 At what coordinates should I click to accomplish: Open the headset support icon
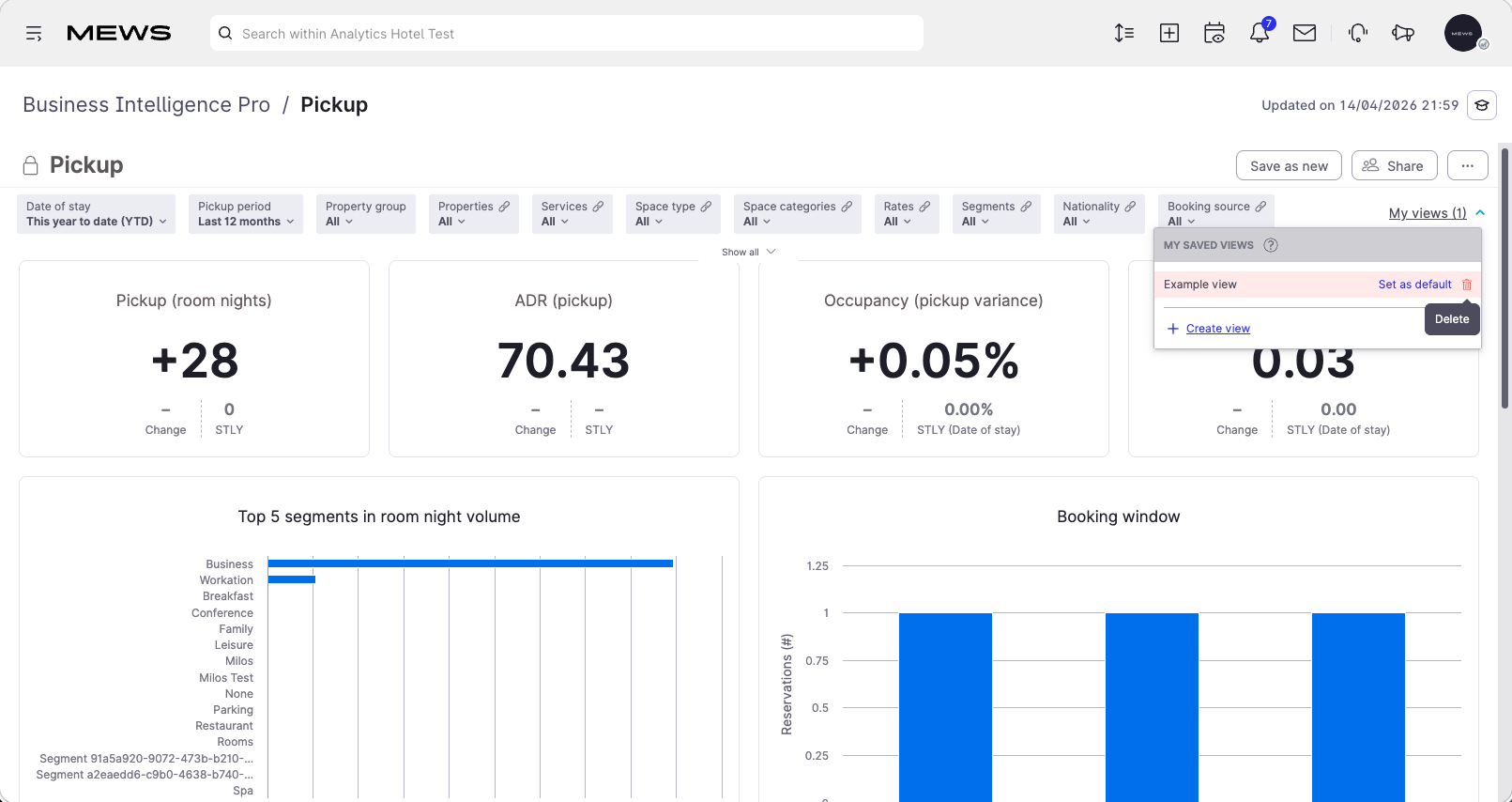pos(1357,33)
